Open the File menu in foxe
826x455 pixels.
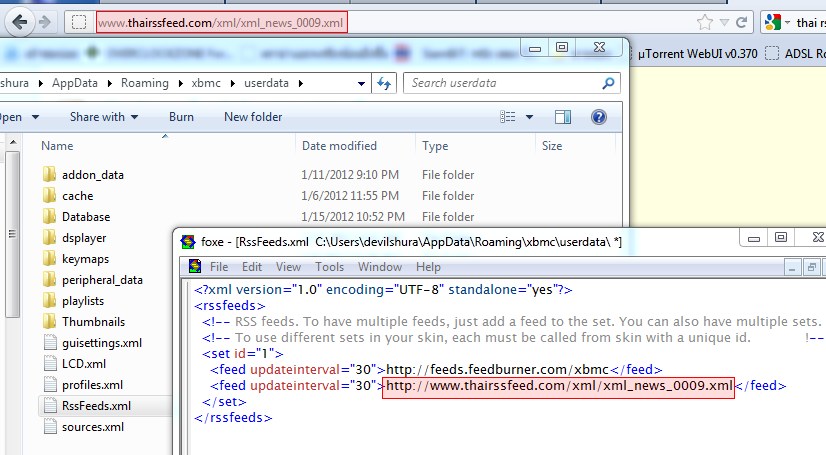tap(219, 267)
